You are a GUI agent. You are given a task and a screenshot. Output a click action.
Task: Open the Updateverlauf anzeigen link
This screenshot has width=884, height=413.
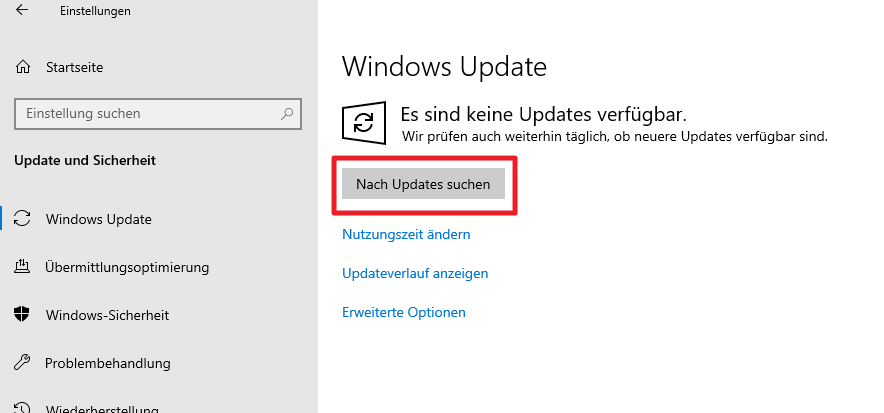coord(415,273)
